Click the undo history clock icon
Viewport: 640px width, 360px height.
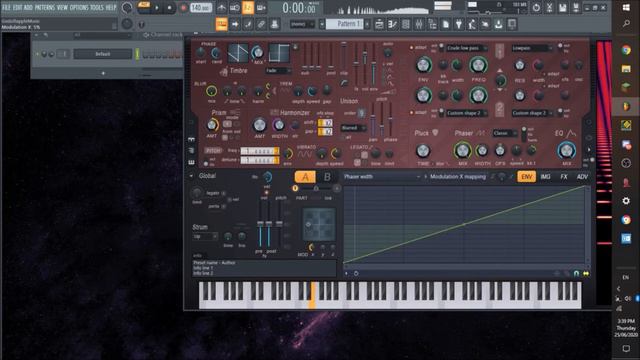click(536, 8)
